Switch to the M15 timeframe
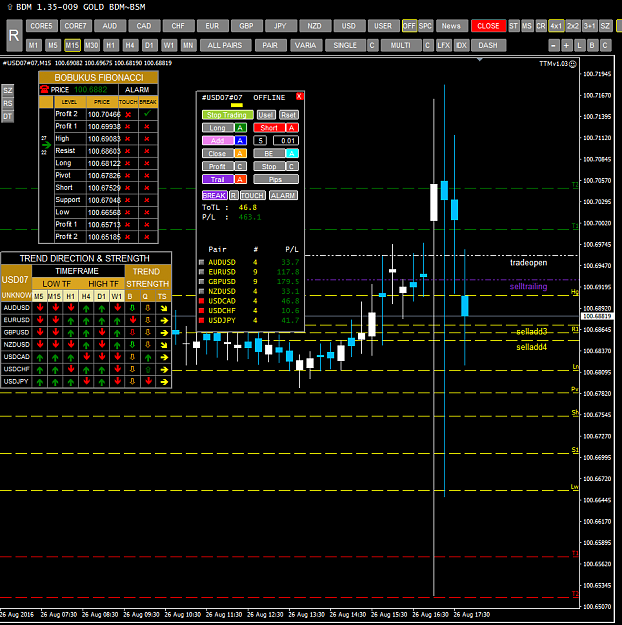The image size is (622, 625). [72, 45]
